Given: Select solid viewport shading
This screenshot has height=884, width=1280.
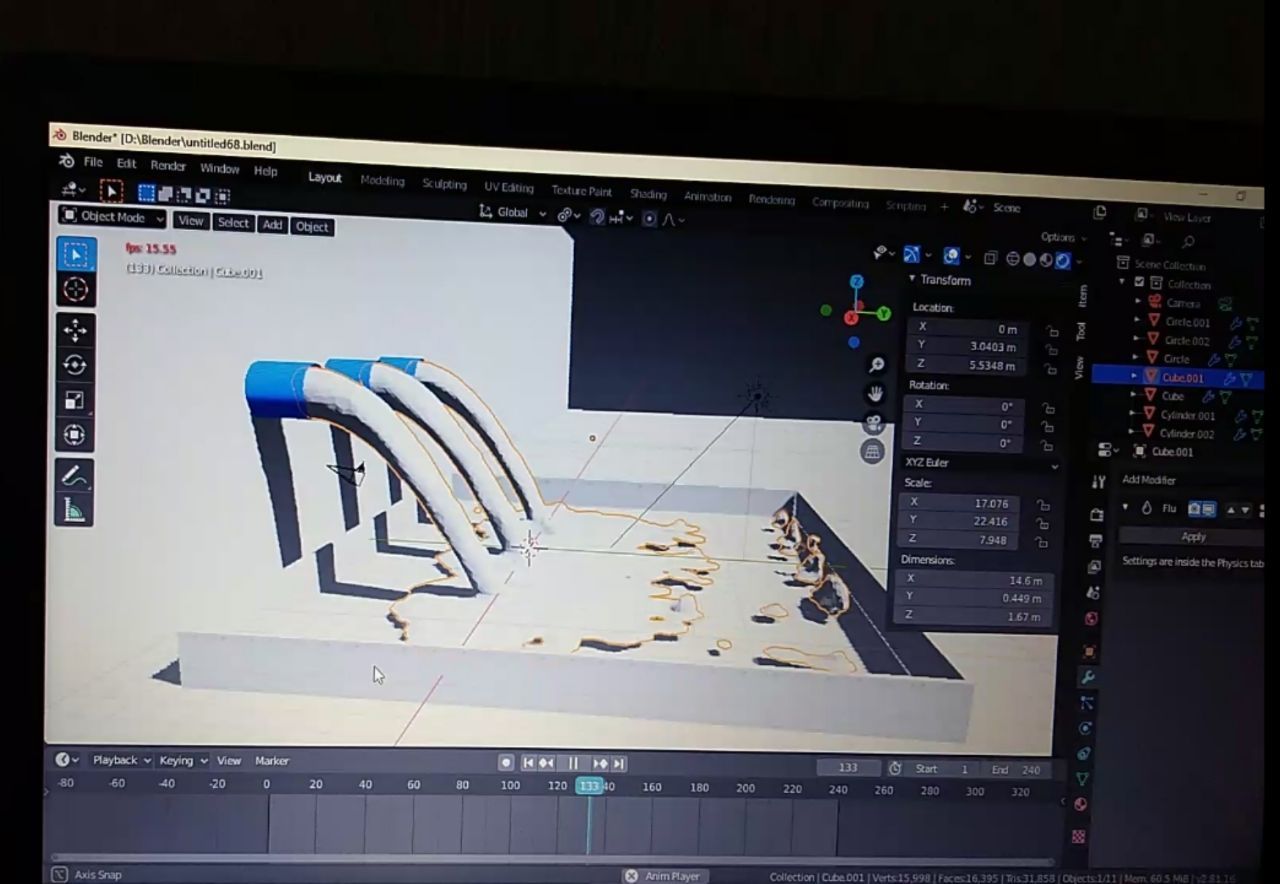Looking at the screenshot, I should click(1029, 260).
